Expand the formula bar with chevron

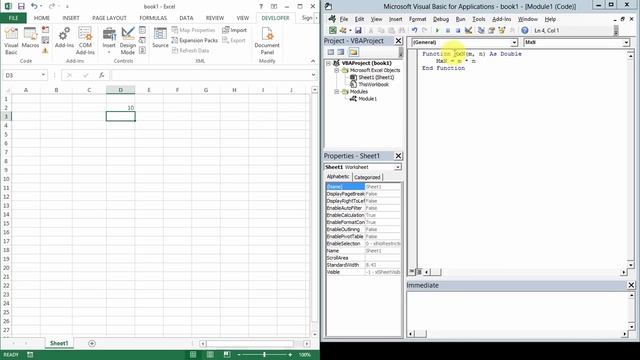click(x=313, y=75)
